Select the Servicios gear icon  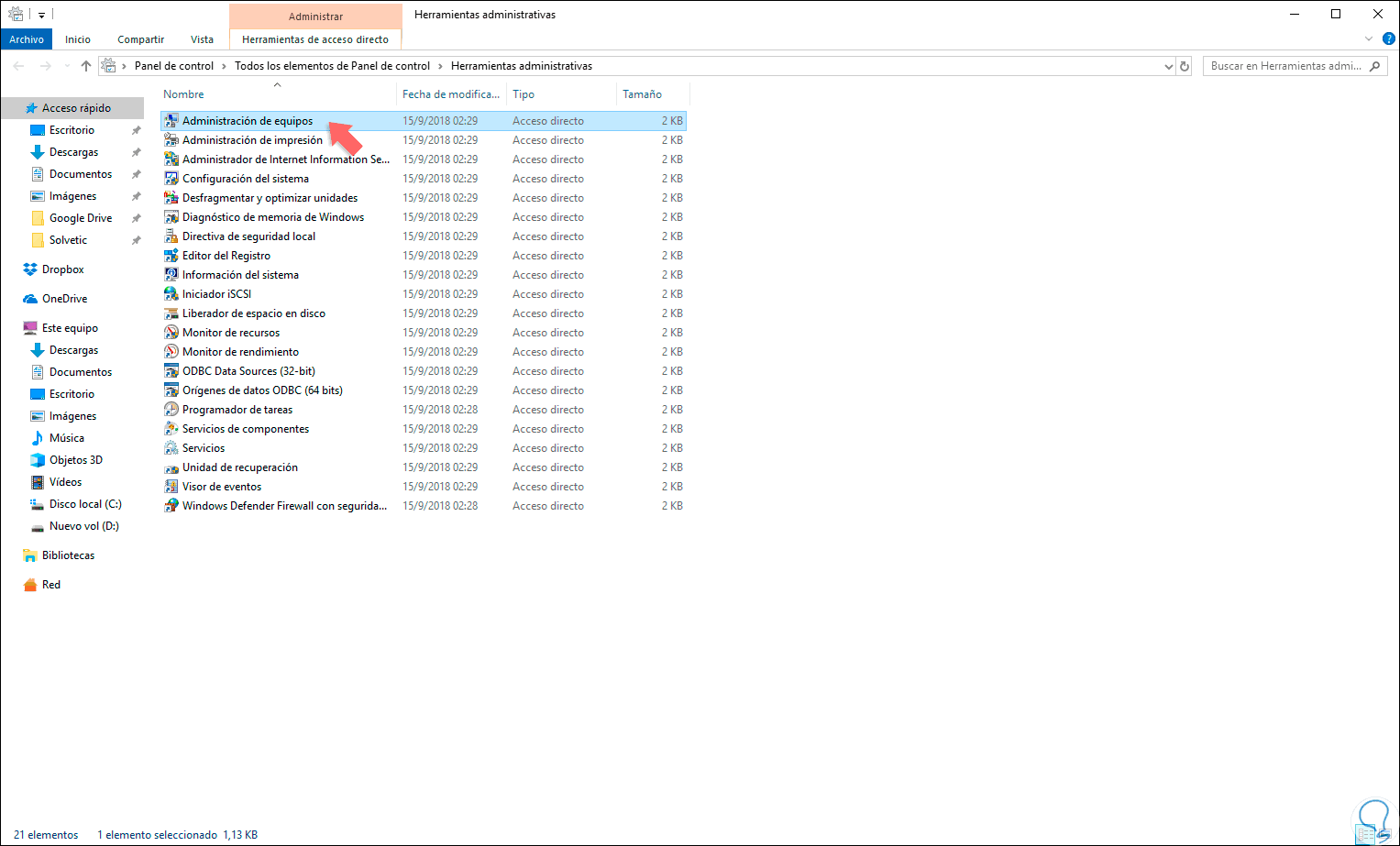point(171,448)
